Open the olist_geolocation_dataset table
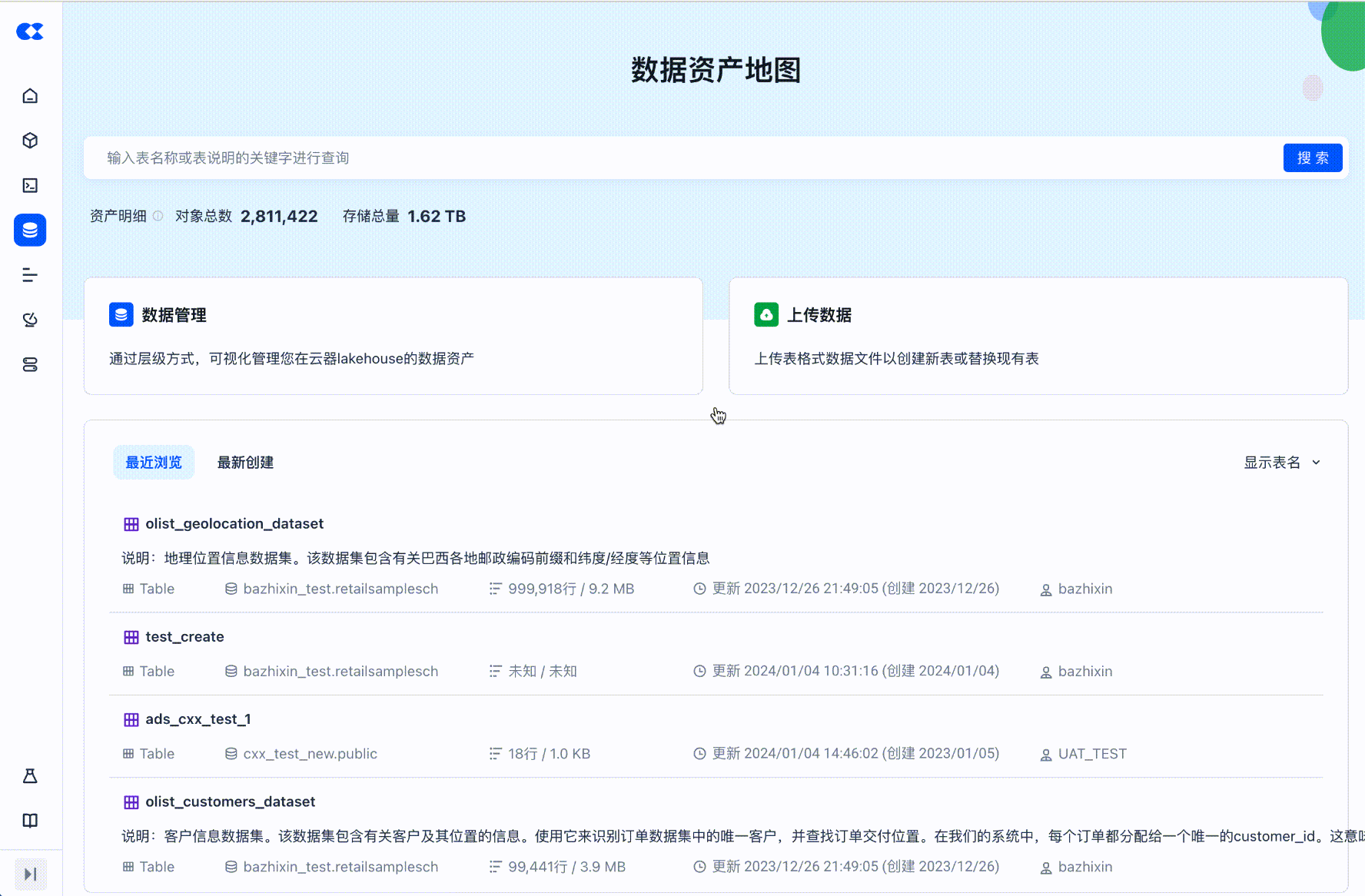This screenshot has height=896, width=1365. 234,524
